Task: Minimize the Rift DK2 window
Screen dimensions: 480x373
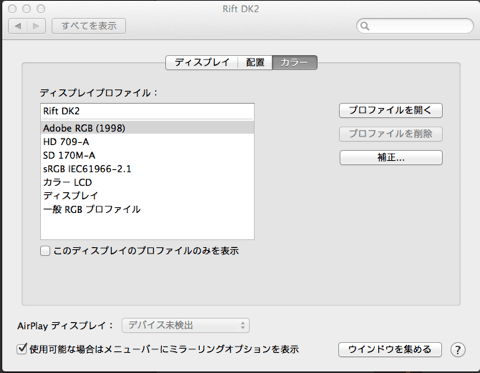Action: click(x=27, y=9)
